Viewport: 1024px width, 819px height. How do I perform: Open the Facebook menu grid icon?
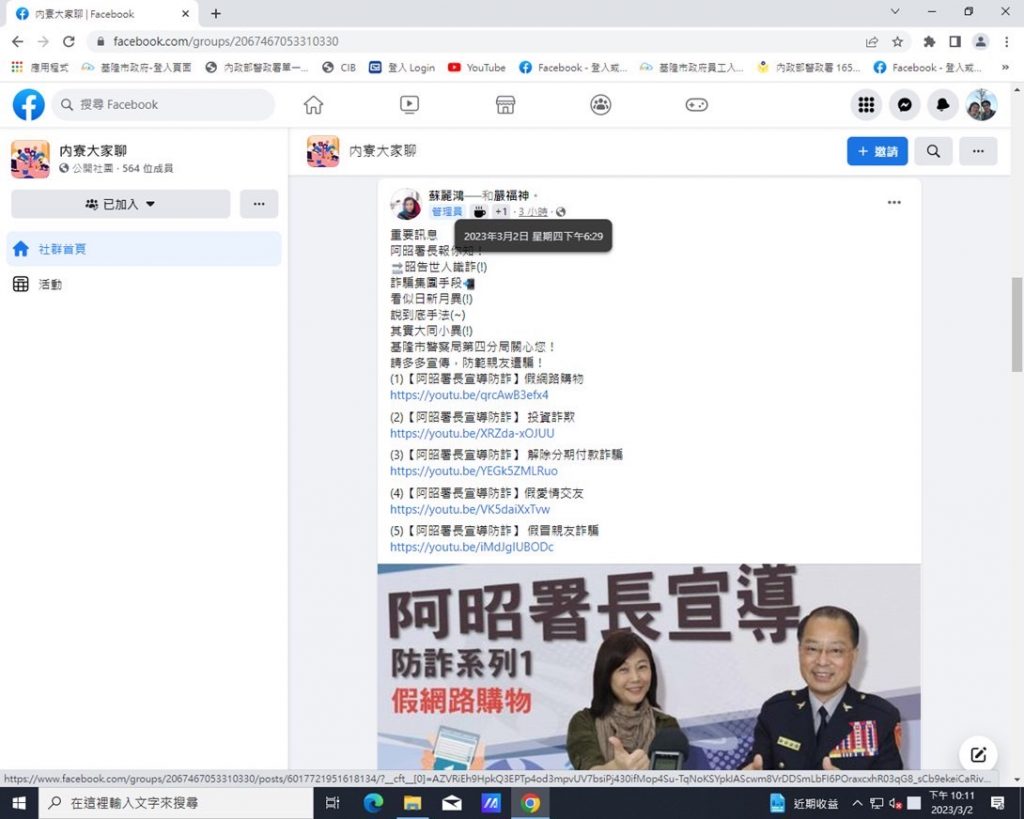[x=866, y=105]
